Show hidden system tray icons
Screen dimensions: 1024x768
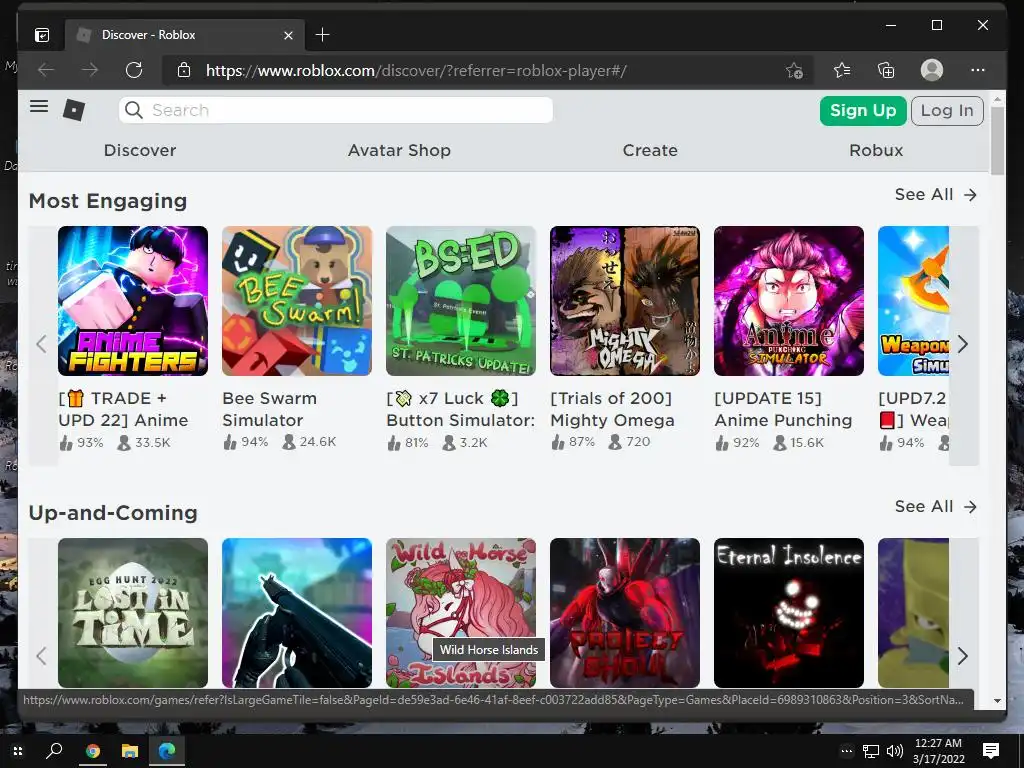pyautogui.click(x=846, y=751)
